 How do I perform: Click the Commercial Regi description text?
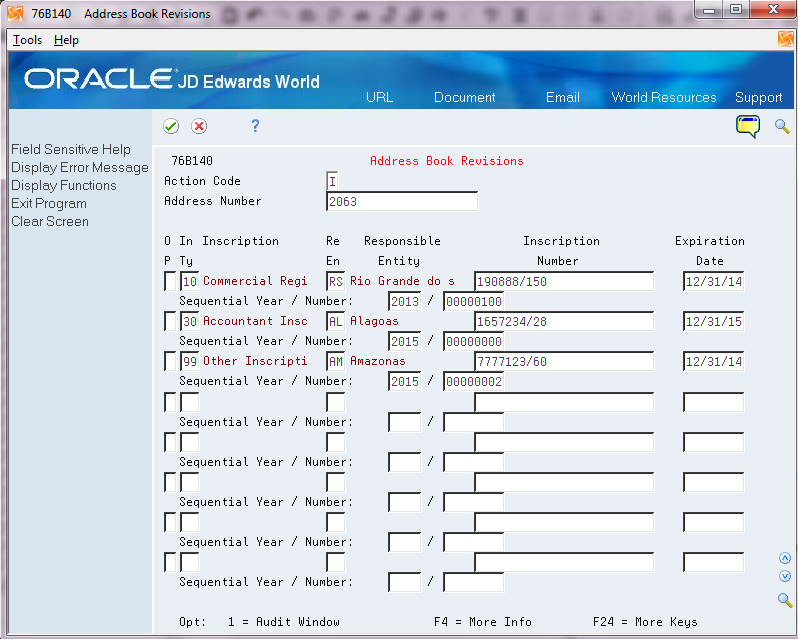[255, 281]
